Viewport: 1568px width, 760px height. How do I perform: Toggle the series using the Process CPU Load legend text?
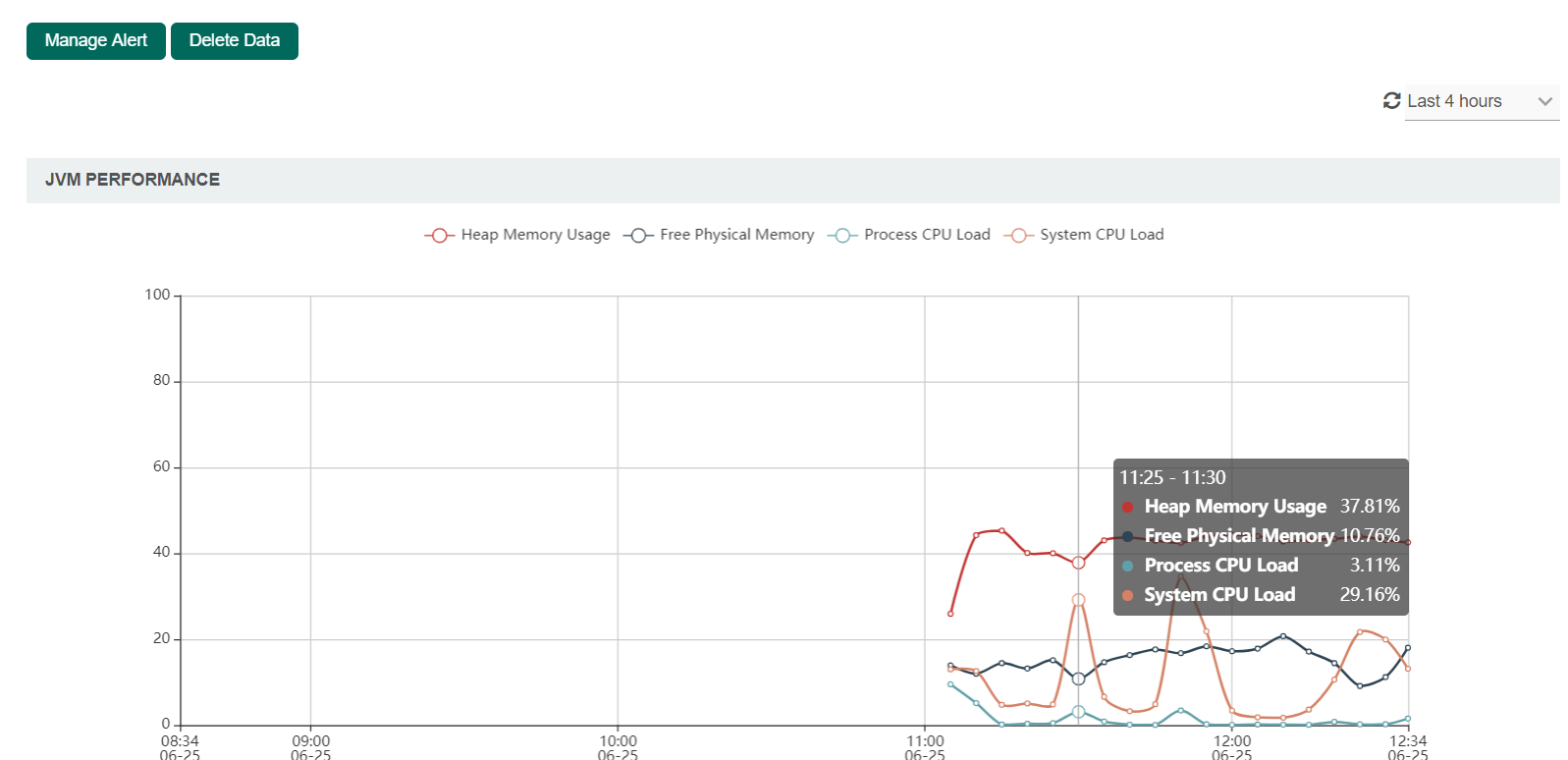coord(927,235)
